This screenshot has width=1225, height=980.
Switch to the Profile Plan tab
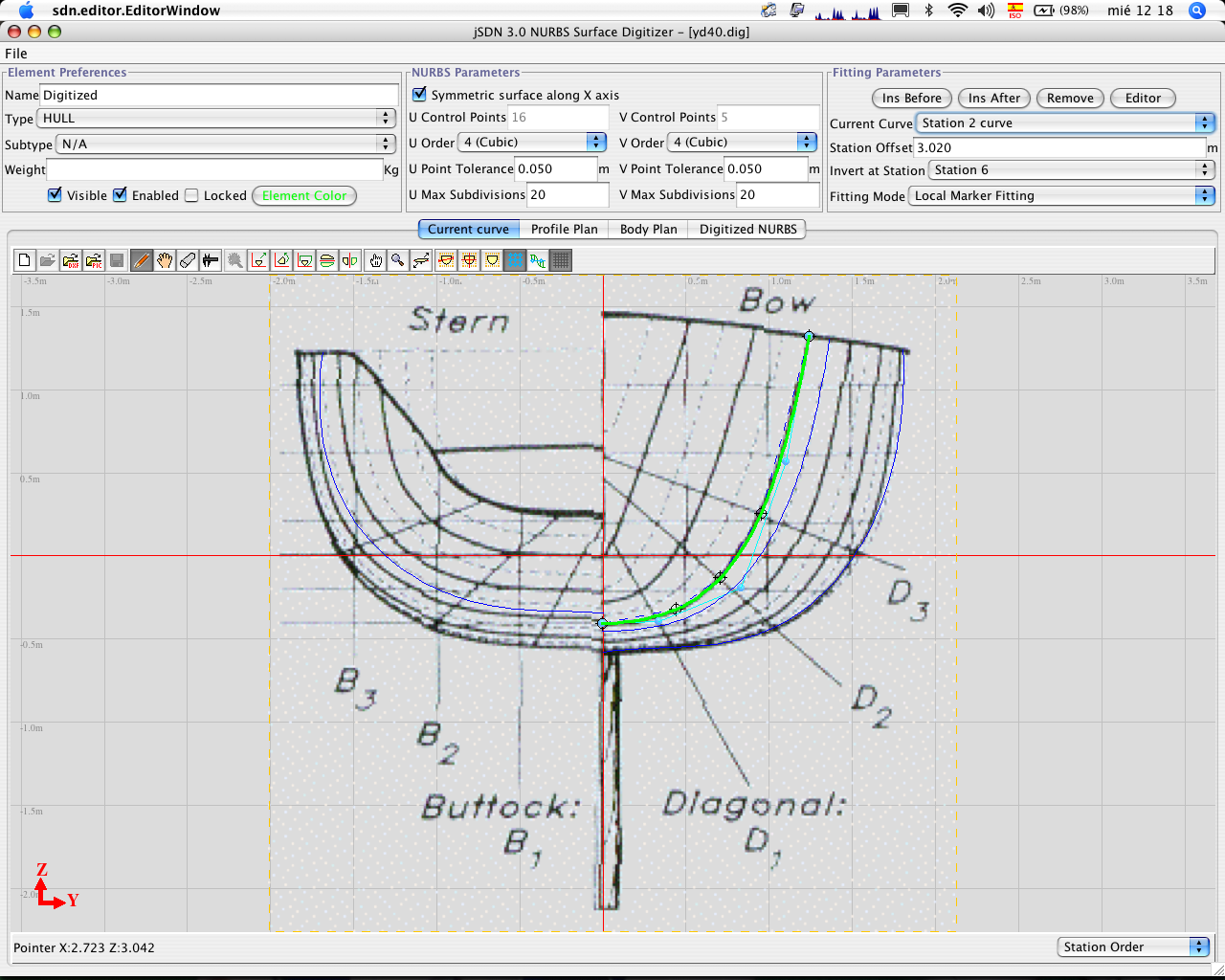point(565,229)
